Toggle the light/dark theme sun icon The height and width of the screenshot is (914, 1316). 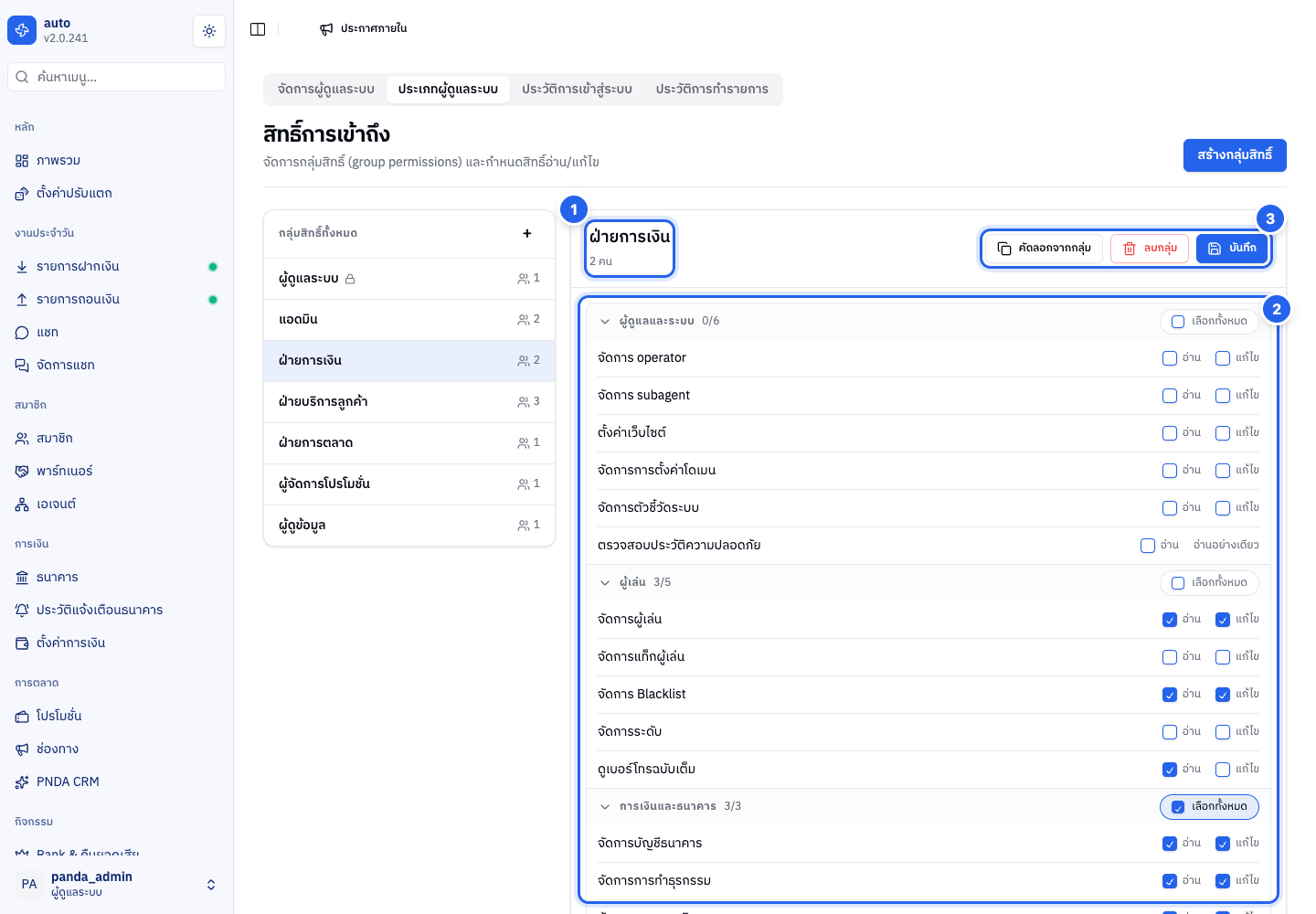tap(209, 31)
